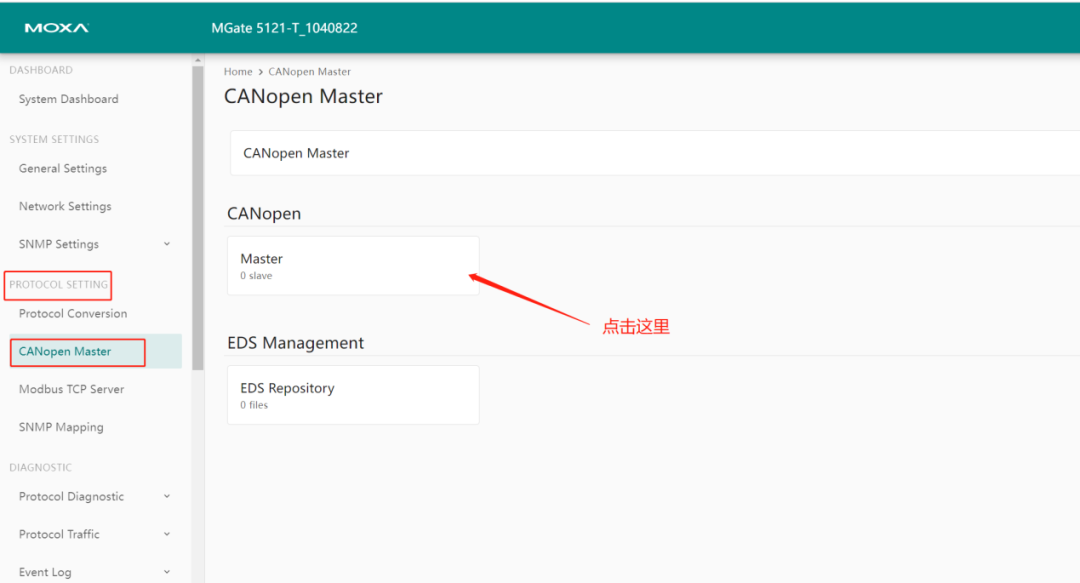Open the EDS Repository card

[353, 394]
